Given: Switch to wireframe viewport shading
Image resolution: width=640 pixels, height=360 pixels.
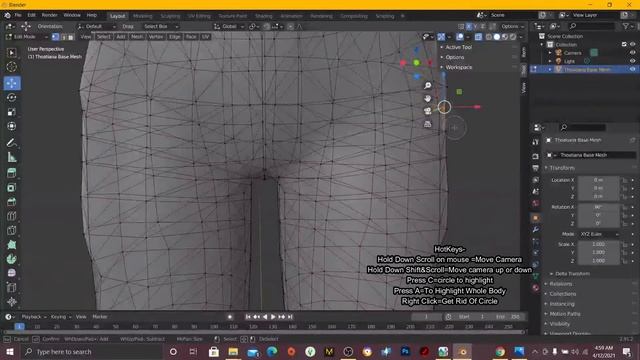Looking at the screenshot, I should (489, 37).
